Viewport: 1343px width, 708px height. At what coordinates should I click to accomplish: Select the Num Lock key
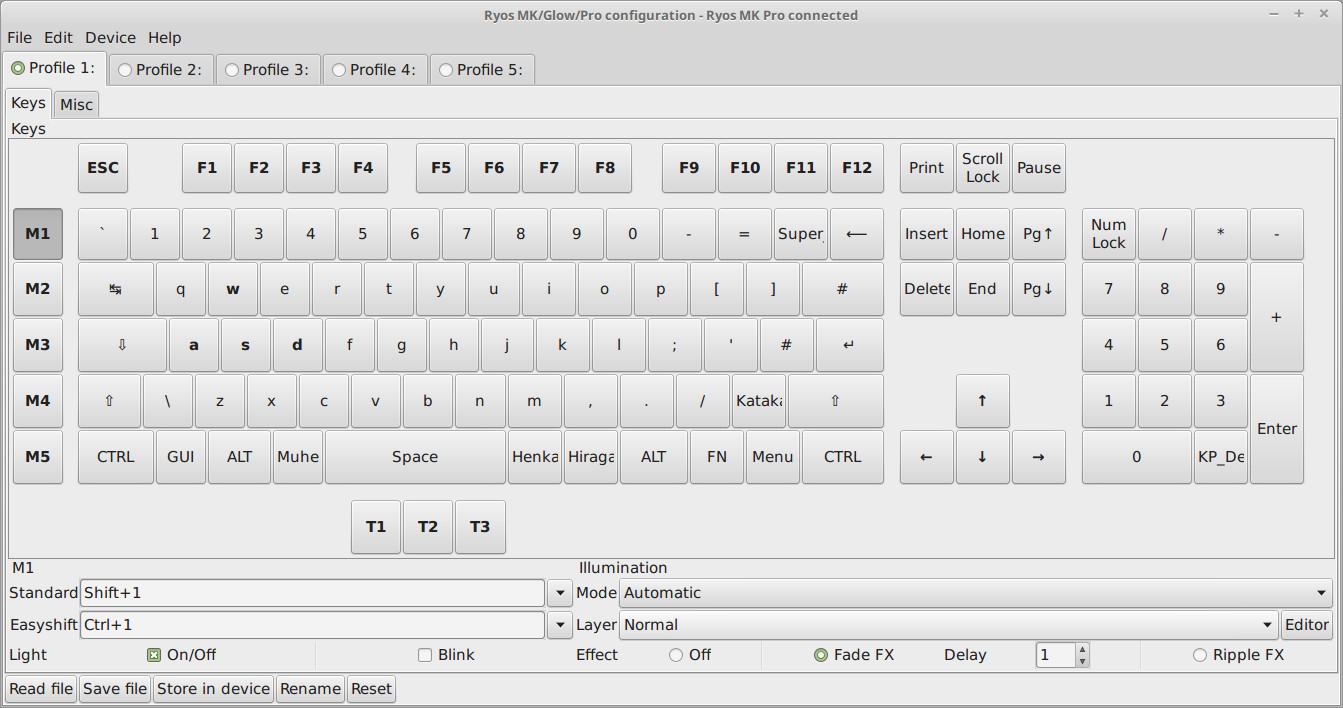click(1108, 234)
